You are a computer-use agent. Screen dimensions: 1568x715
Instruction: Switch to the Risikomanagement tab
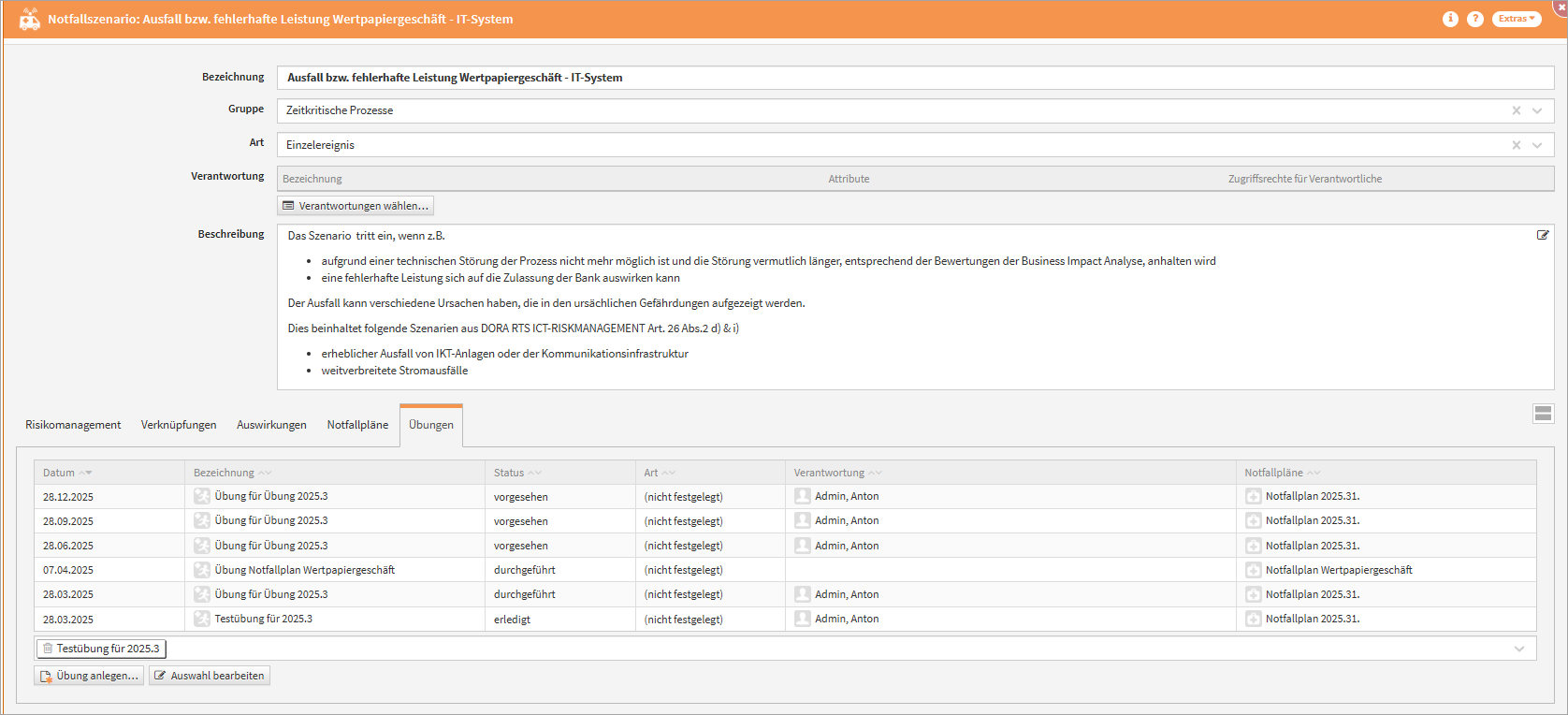click(x=73, y=425)
